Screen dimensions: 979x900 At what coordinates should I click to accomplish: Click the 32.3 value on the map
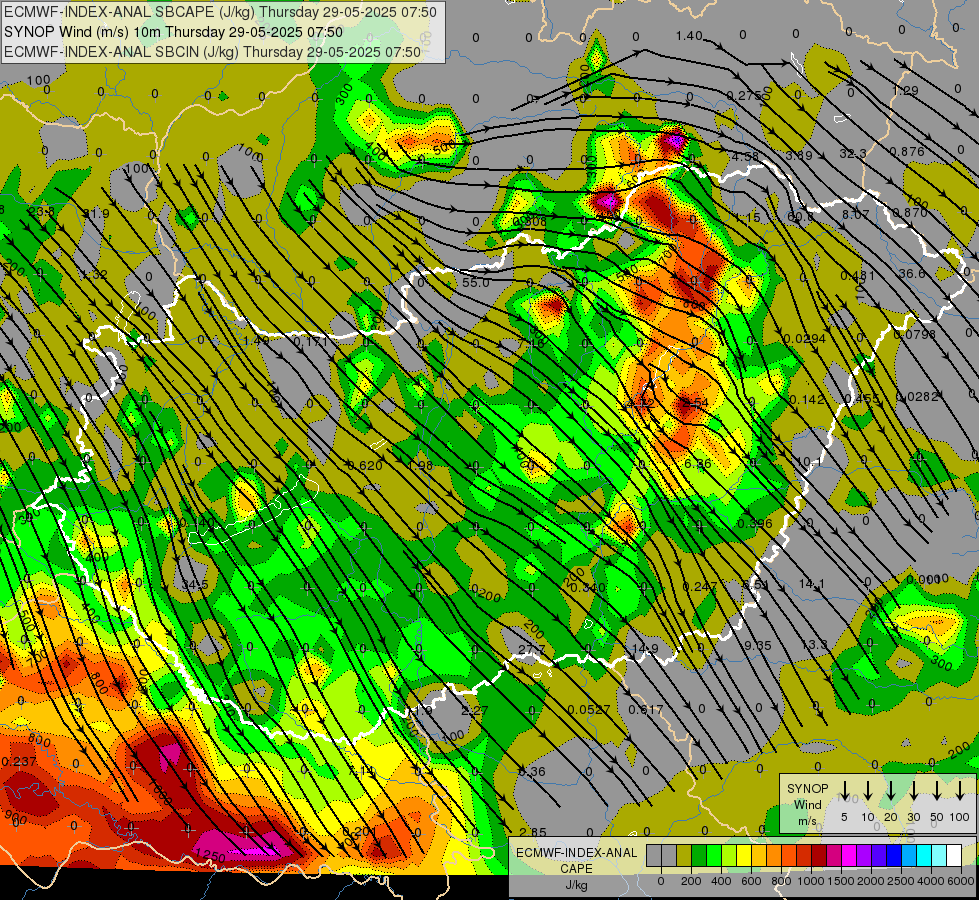pos(853,154)
